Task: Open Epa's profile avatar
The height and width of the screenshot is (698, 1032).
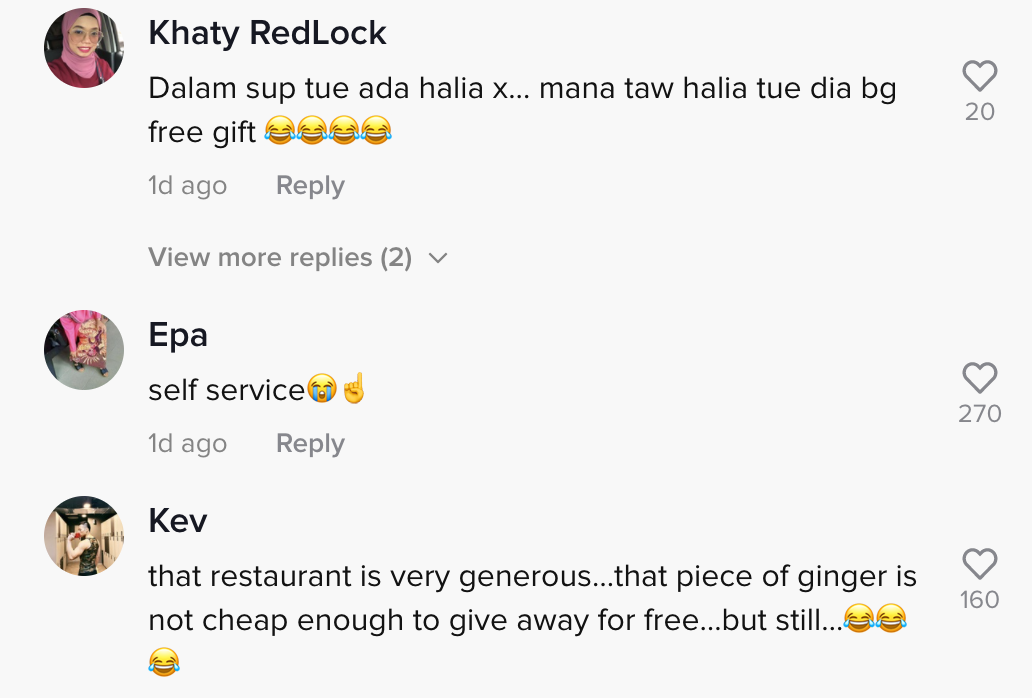Action: [x=84, y=349]
